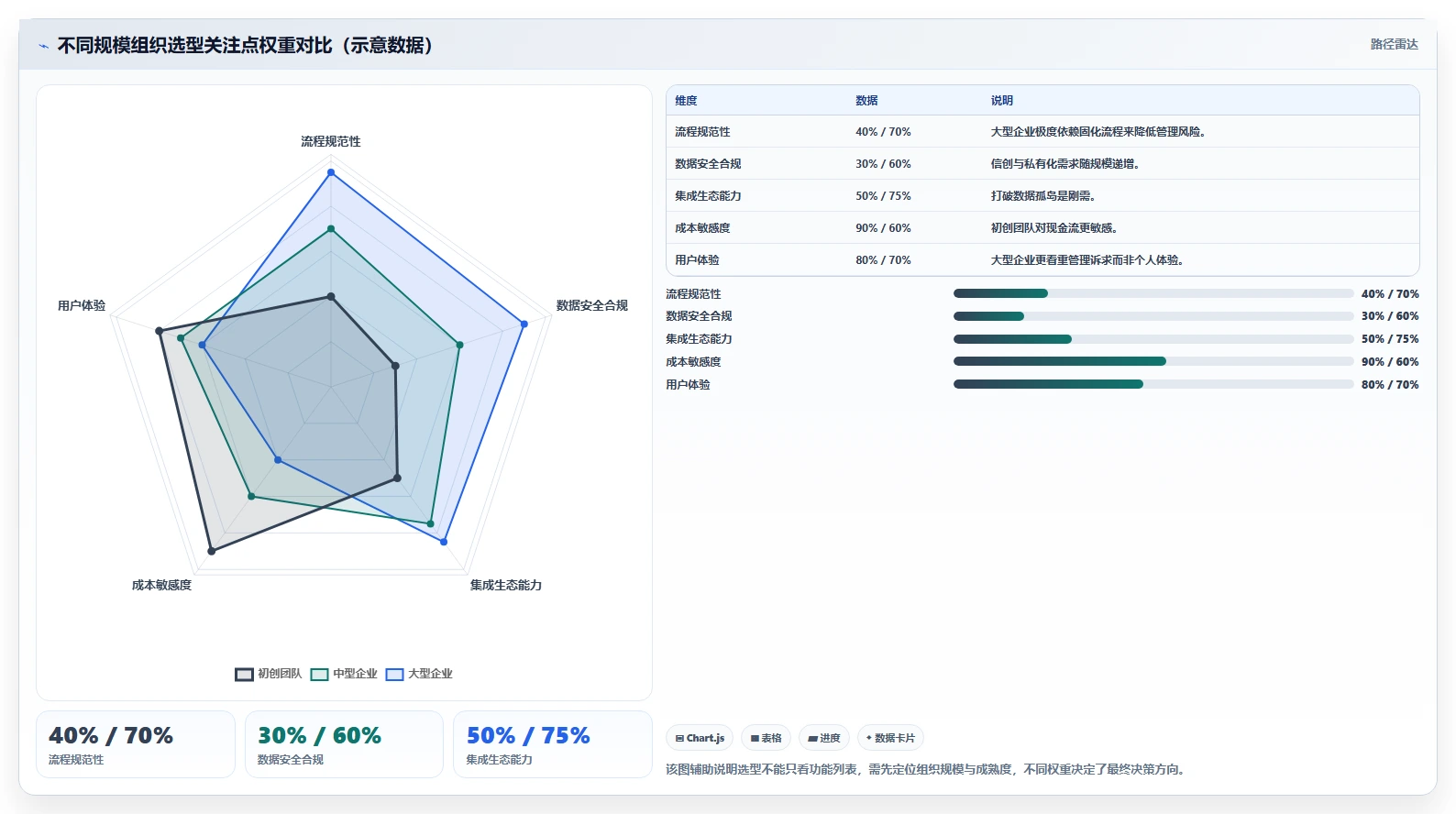This screenshot has height=814, width=1456.
Task: Click the 进度 tag chip
Action: pos(824,738)
